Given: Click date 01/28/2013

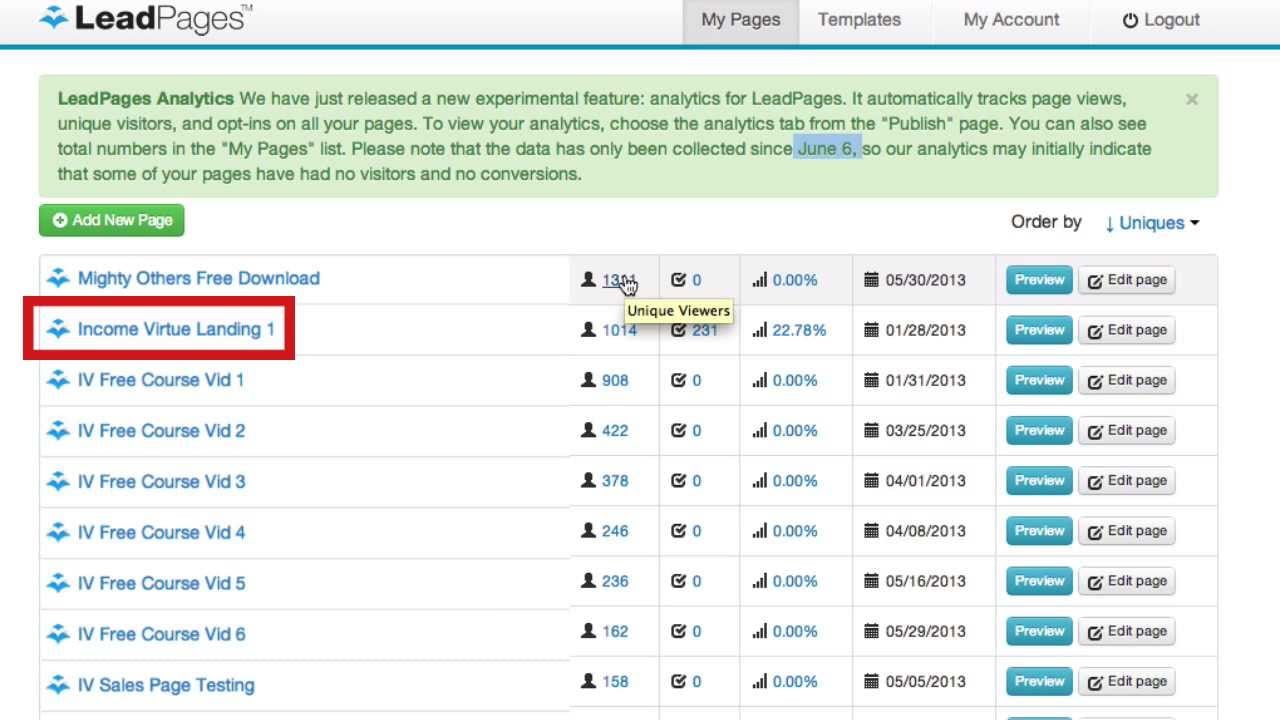Looking at the screenshot, I should [x=925, y=330].
